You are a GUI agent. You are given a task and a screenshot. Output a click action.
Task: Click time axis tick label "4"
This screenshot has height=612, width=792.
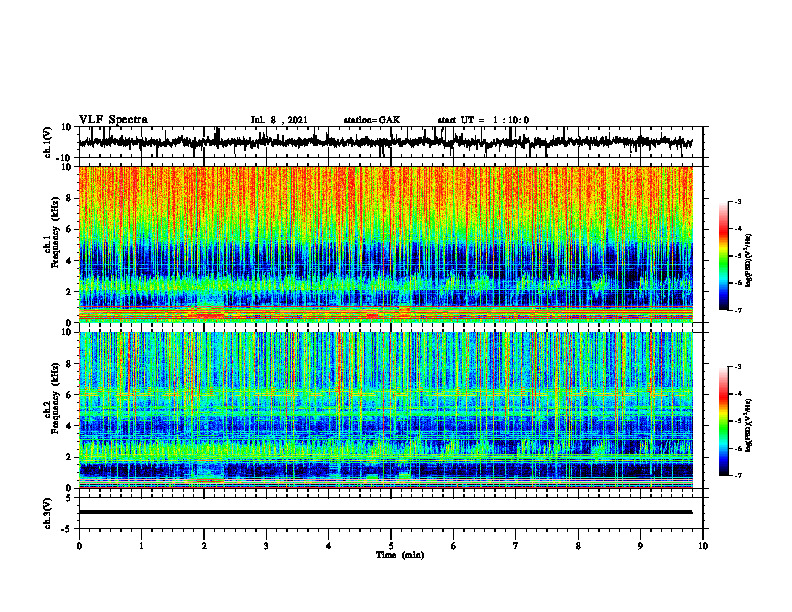329,546
